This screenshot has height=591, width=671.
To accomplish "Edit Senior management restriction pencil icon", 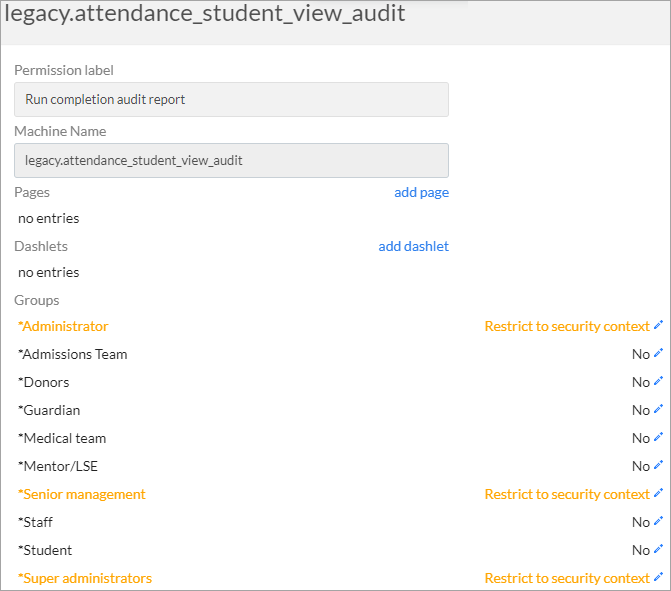I will pos(659,493).
